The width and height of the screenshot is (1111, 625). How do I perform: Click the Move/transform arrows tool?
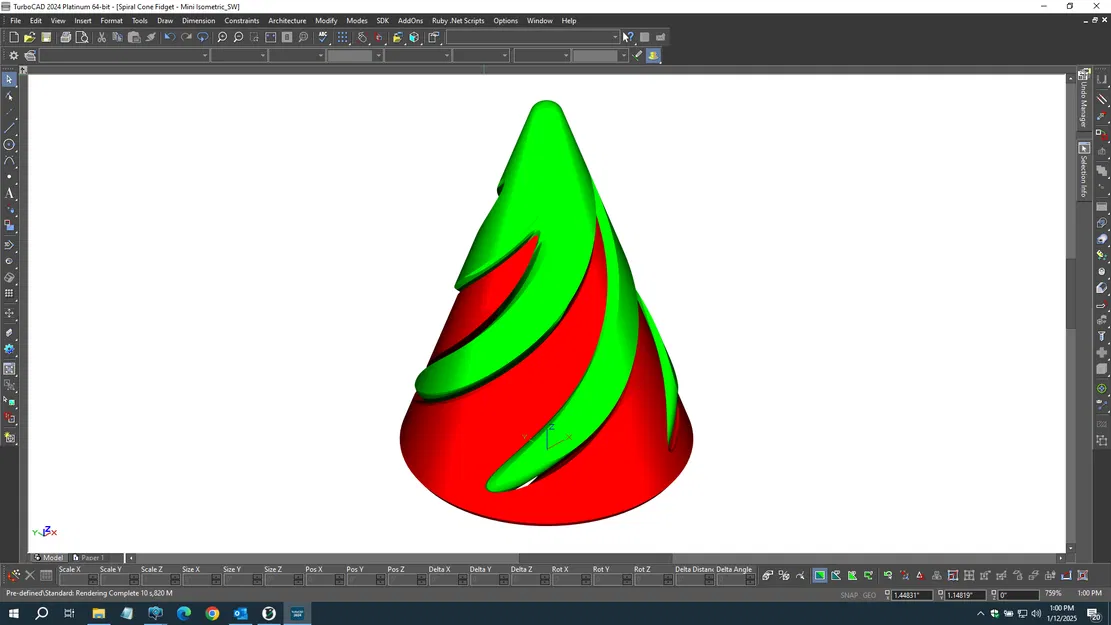coord(9,313)
